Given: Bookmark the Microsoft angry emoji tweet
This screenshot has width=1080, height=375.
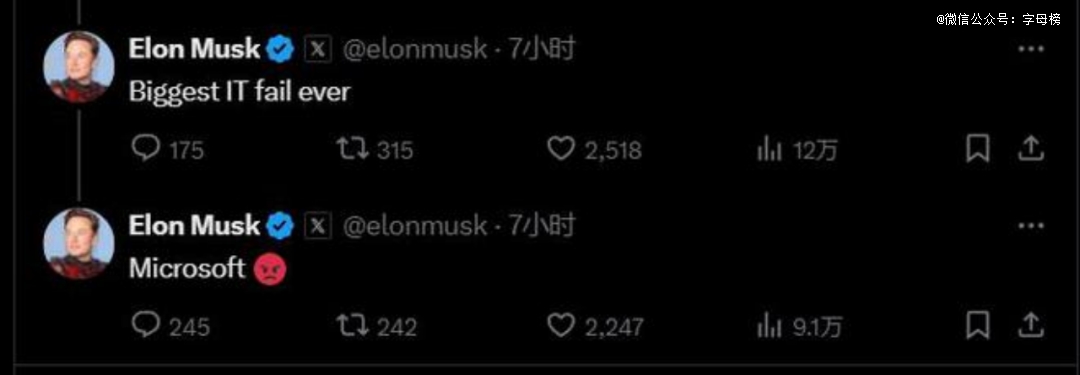Looking at the screenshot, I should click(977, 325).
